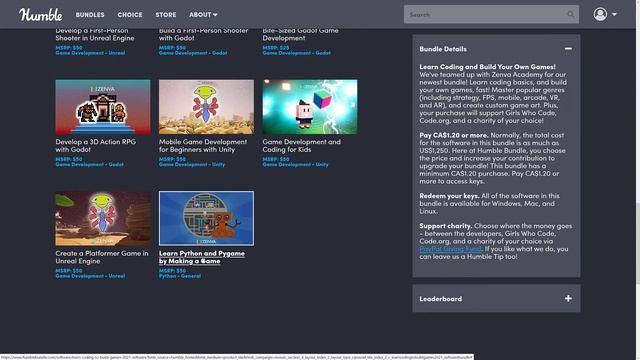Click 'Develop a First-Person Shooter in Unreal Engine' title
Screen dimensions: 640x360
pos(95,34)
